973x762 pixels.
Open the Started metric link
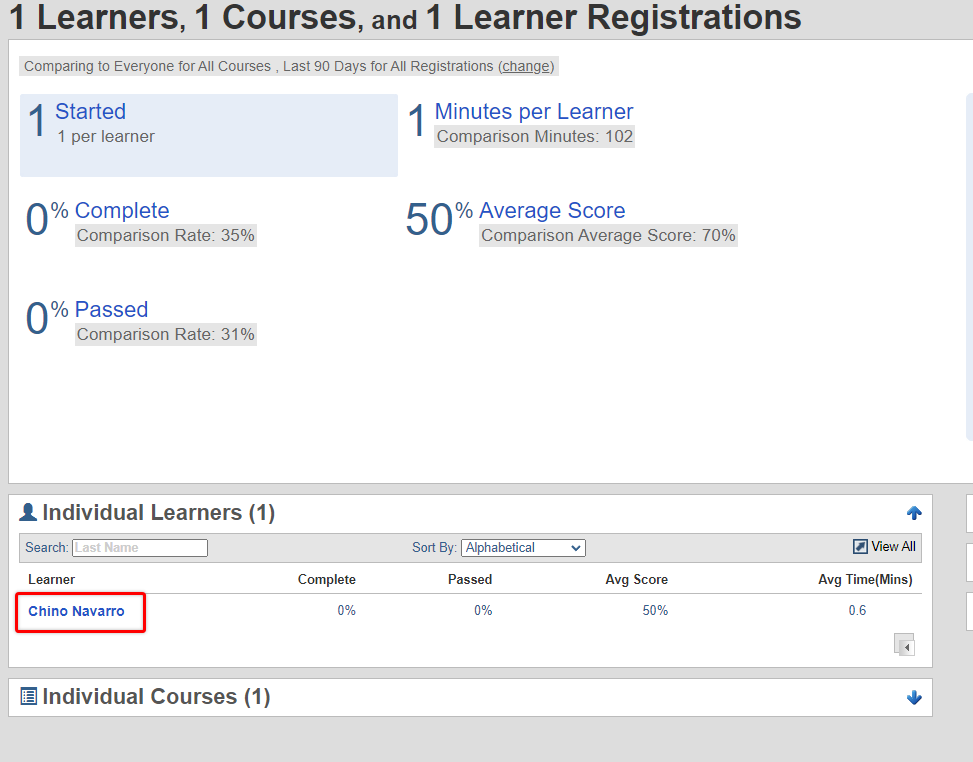91,111
